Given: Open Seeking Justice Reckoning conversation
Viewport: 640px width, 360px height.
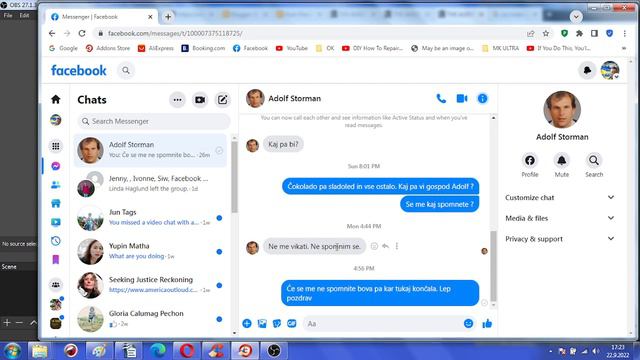Looking at the screenshot, I should click(x=150, y=285).
